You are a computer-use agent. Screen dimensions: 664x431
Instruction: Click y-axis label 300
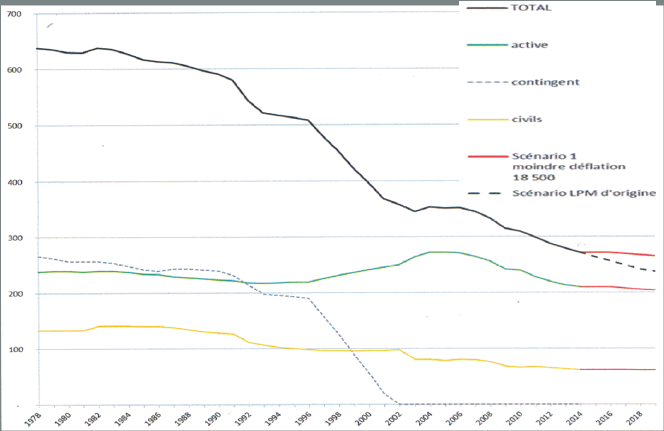pos(14,238)
